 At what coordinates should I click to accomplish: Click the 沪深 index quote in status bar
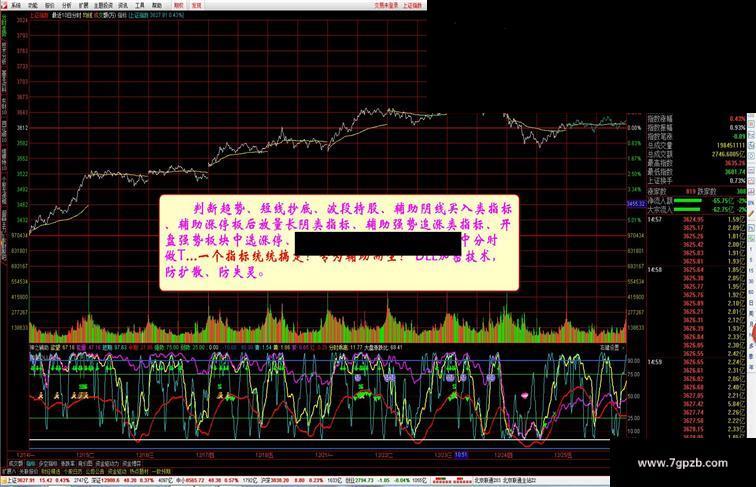coord(301,481)
